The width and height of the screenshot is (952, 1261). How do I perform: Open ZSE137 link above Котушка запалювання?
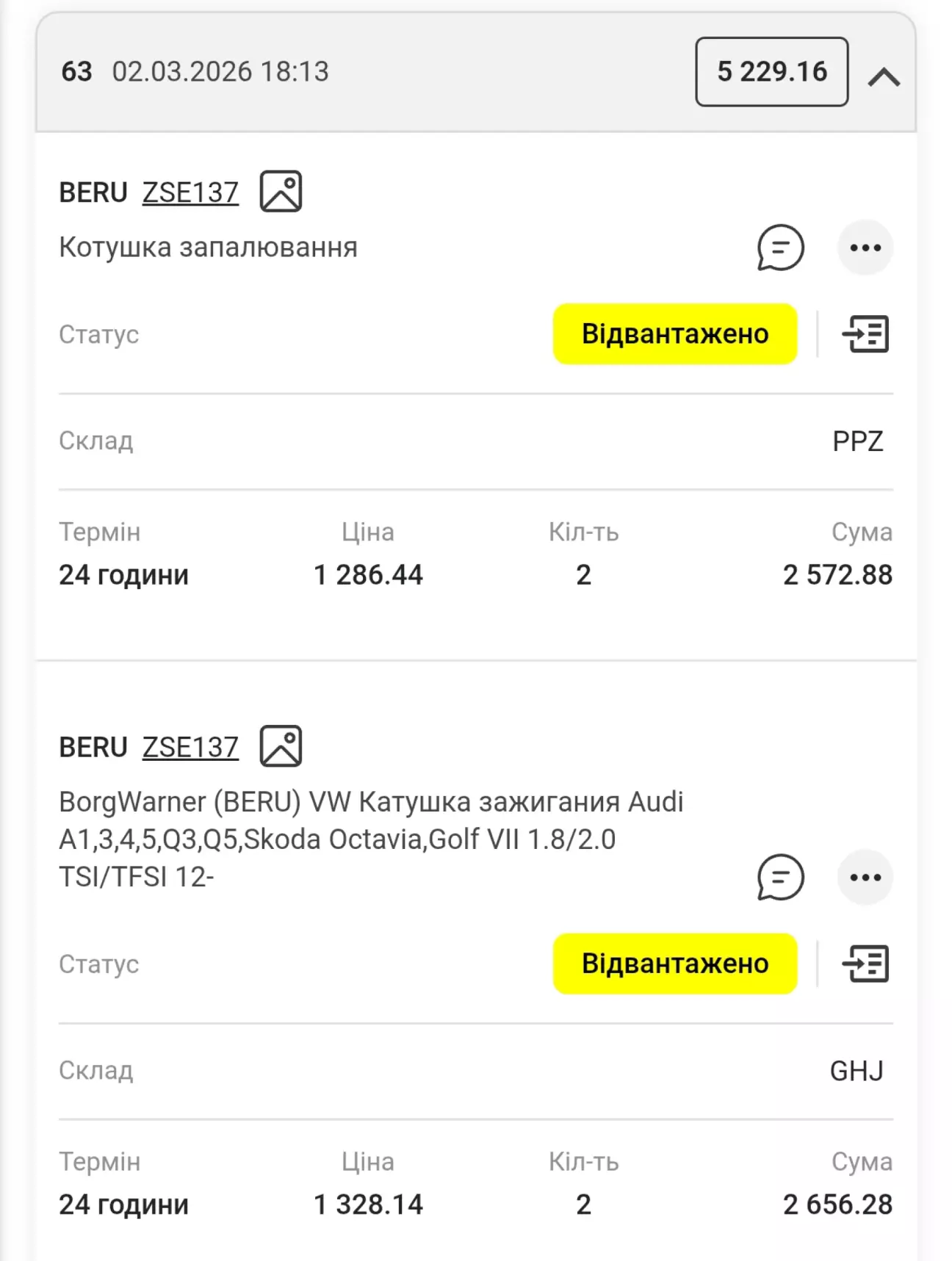coord(190,192)
